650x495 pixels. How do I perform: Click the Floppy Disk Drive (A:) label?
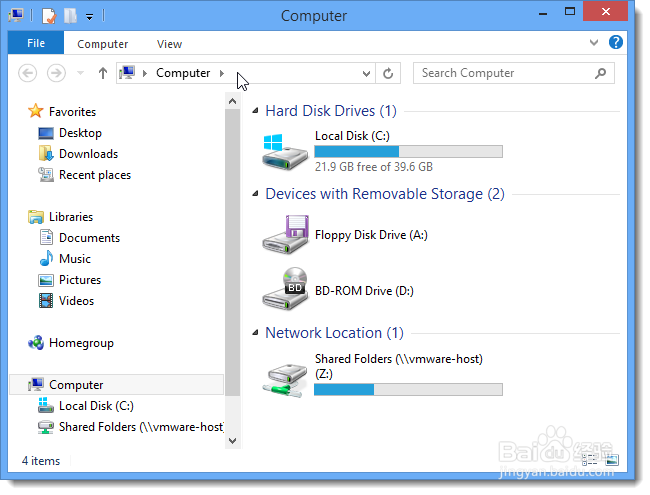tap(371, 235)
